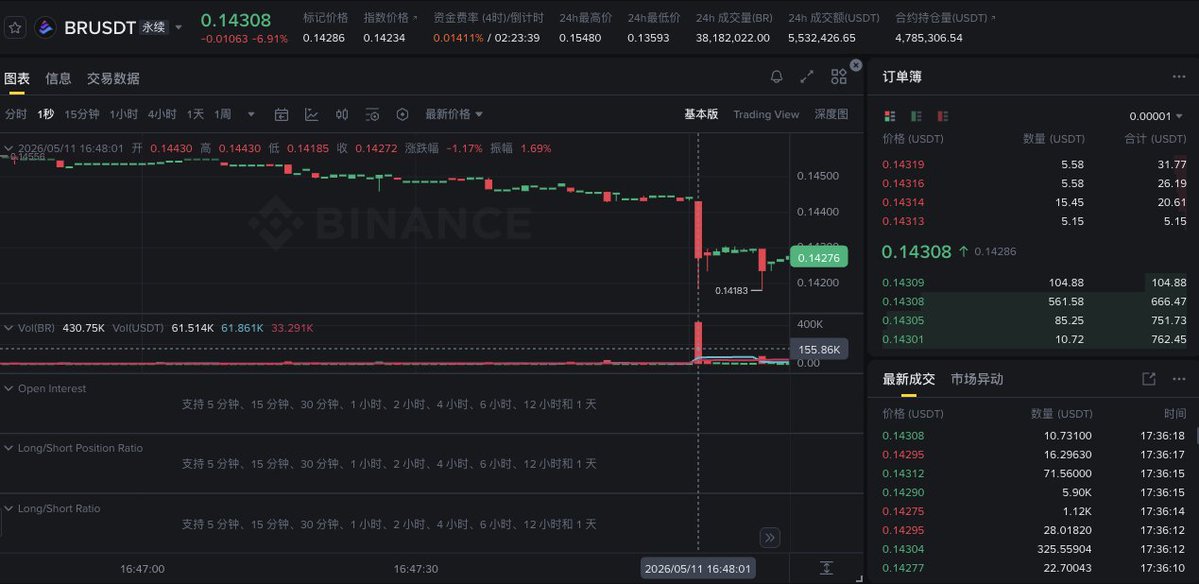Screen dimensions: 1199x584
Task: Select bid price 0.14309 in order book
Action: pos(903,283)
